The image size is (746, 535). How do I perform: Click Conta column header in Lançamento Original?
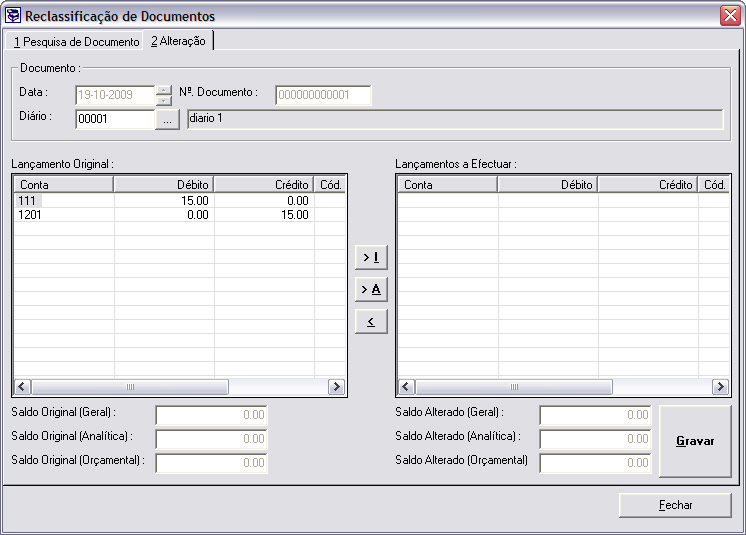pos(64,185)
